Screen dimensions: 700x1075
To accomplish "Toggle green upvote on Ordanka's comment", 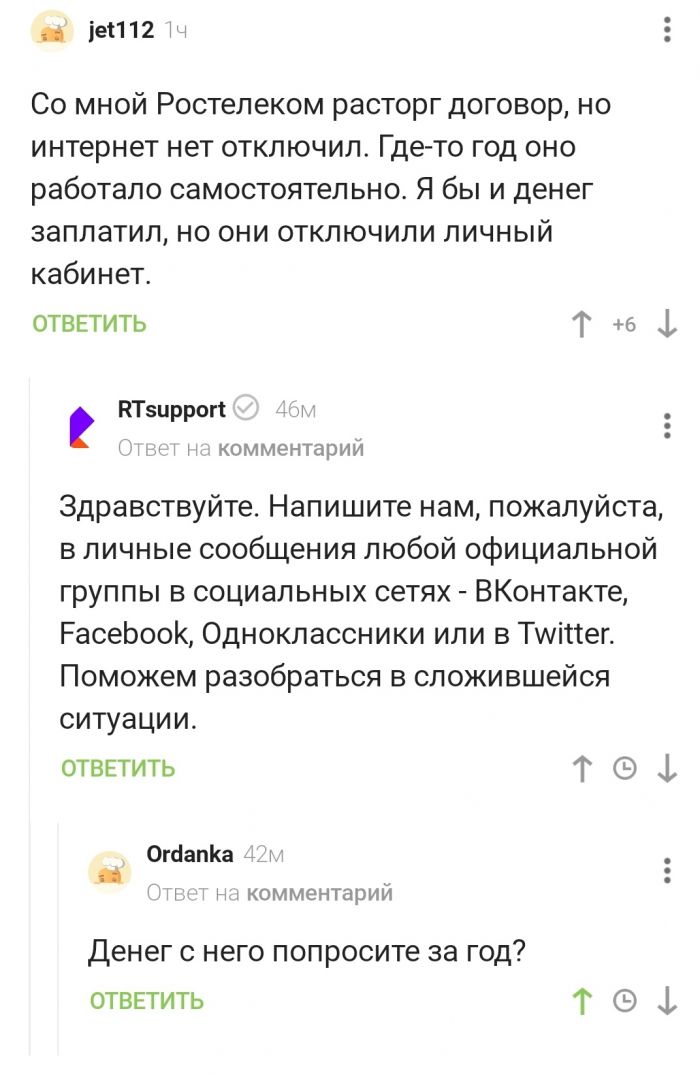I will tap(581, 1001).
